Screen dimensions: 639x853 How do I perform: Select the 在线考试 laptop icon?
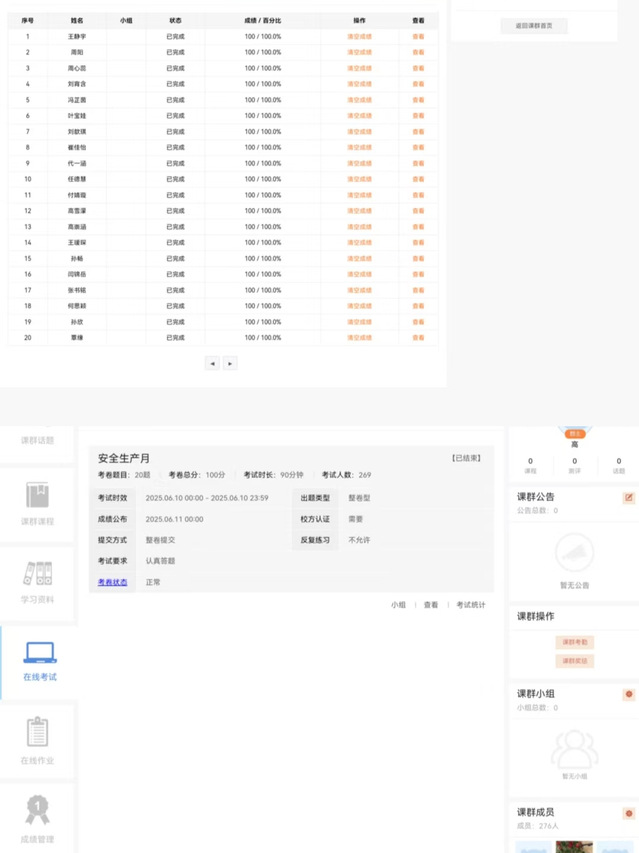39,653
